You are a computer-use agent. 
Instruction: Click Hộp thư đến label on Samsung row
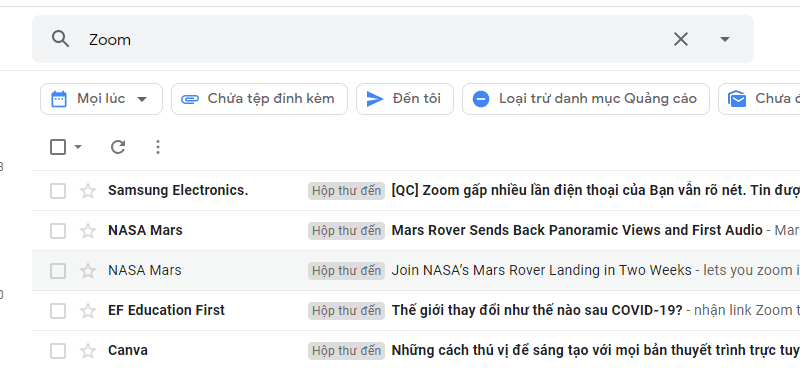tap(346, 191)
